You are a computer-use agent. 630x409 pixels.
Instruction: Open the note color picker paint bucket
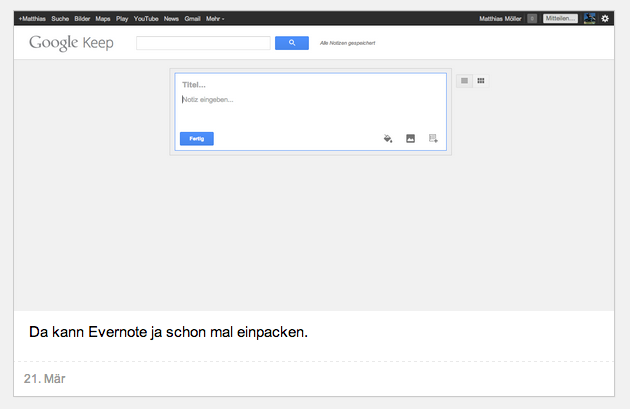point(388,139)
